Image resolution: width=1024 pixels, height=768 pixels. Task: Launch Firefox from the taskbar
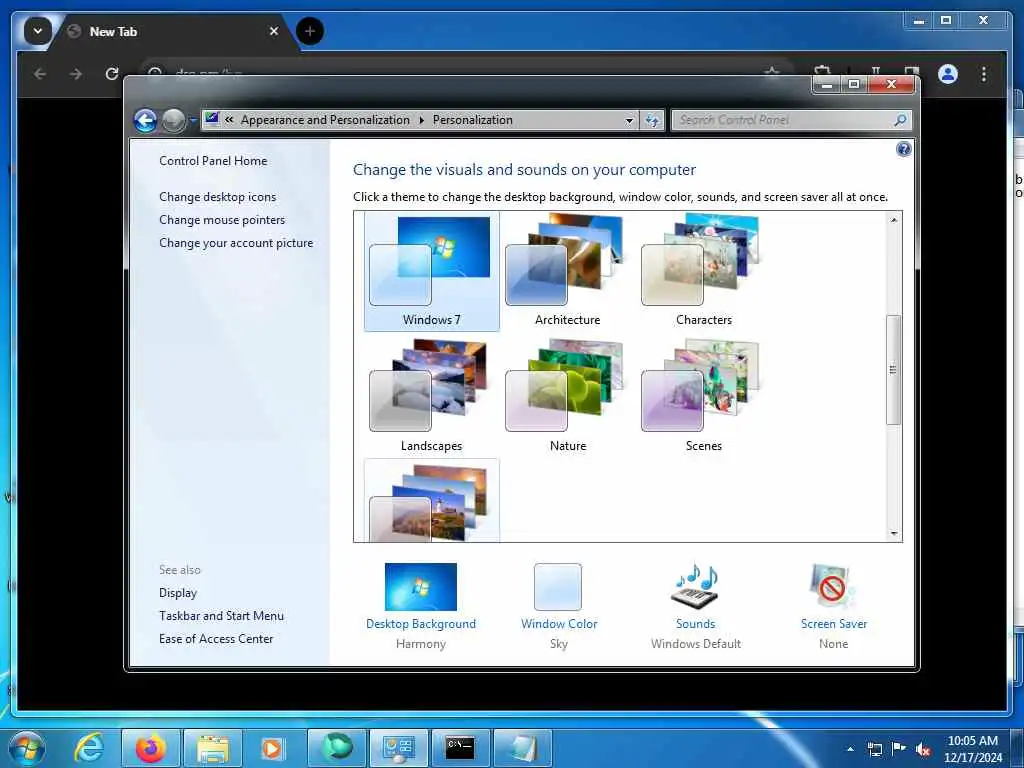click(150, 748)
